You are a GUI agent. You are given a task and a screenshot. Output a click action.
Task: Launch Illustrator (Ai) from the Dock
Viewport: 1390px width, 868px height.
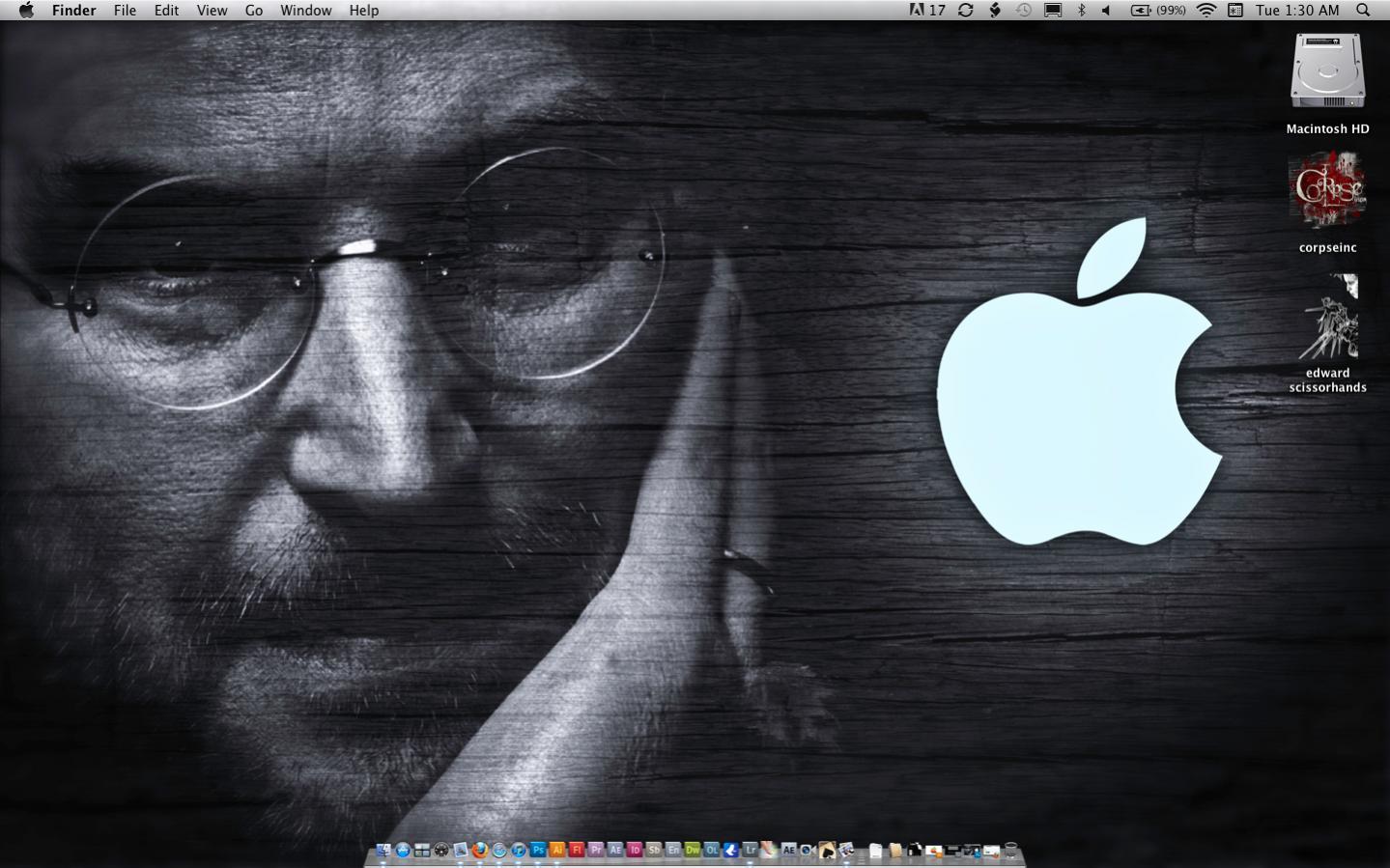pyautogui.click(x=557, y=850)
